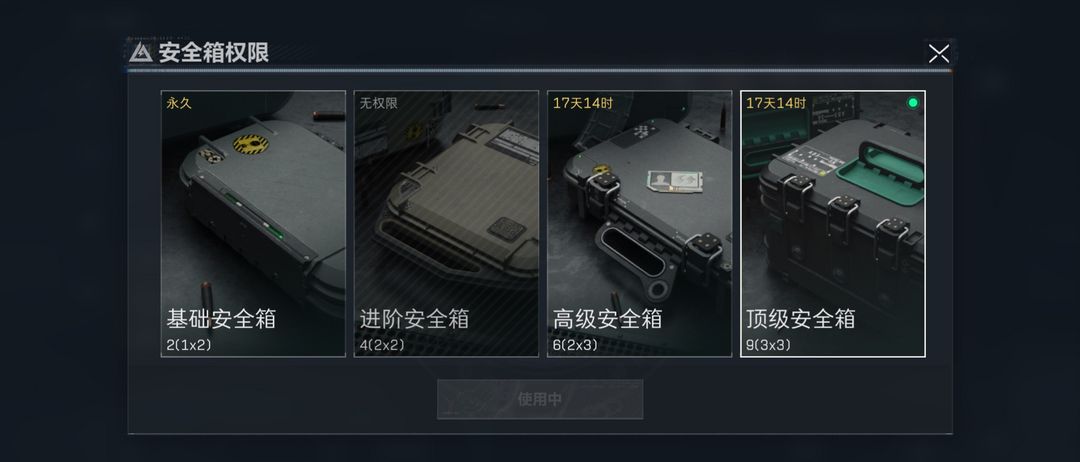The width and height of the screenshot is (1080, 462).
Task: Select the 基础安全箱 card
Action: point(253,224)
